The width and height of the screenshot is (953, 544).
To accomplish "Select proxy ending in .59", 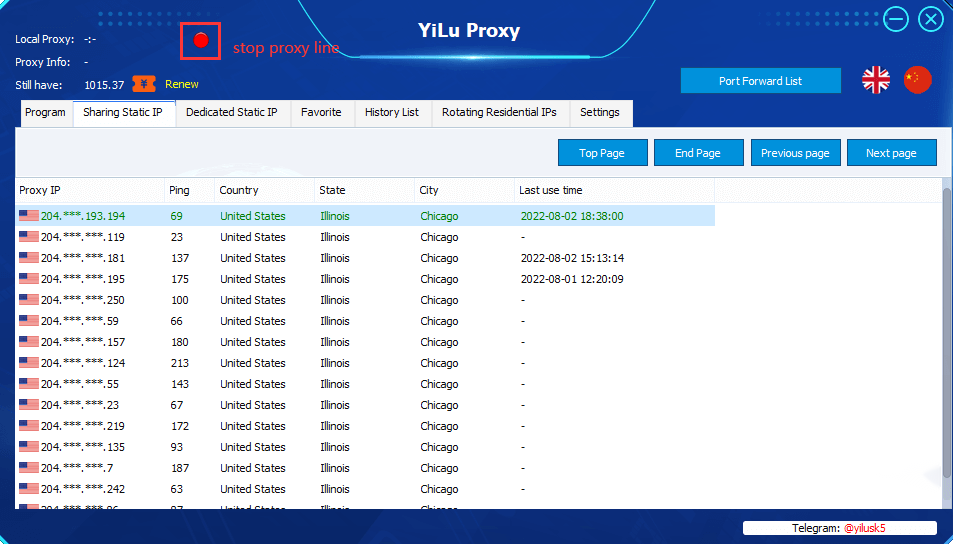I will 365,321.
